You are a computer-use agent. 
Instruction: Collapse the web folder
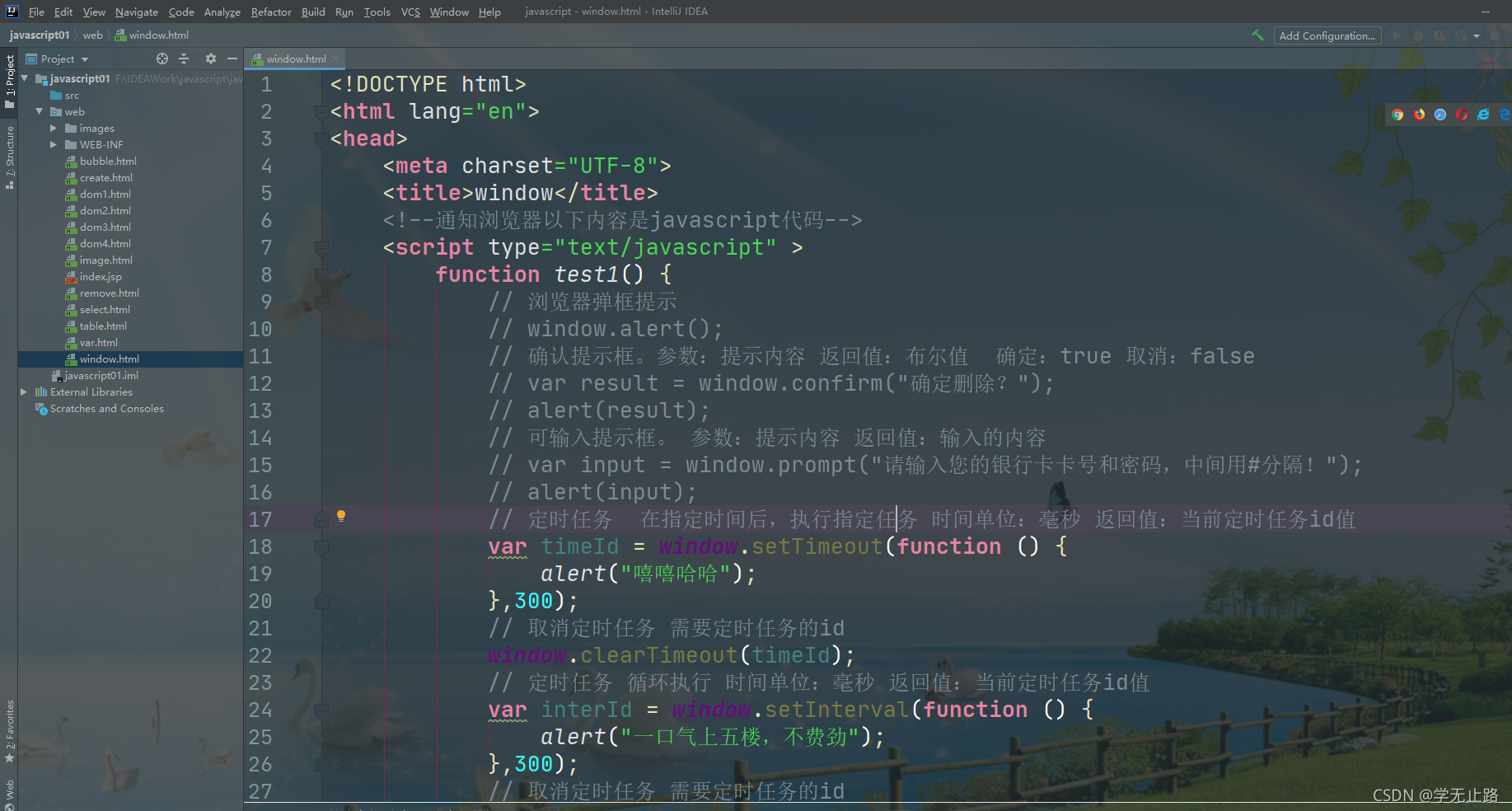pos(40,111)
